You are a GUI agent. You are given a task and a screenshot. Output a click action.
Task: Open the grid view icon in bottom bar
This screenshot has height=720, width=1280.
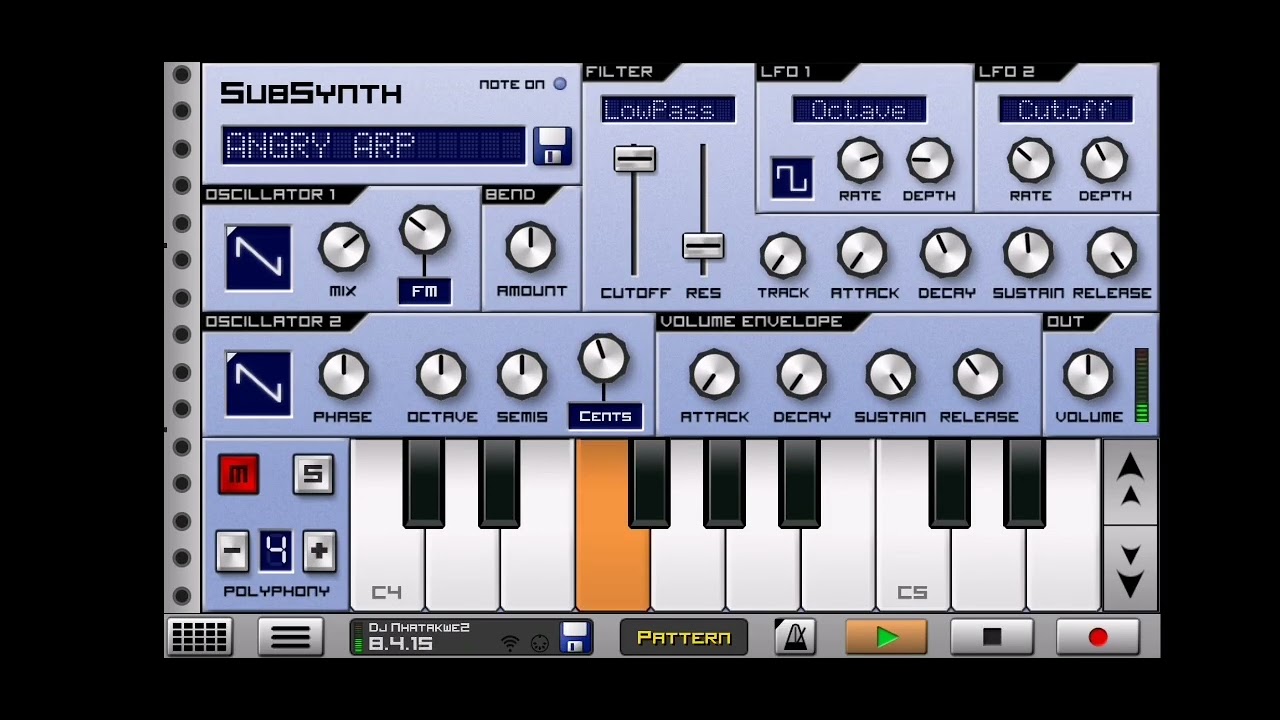point(200,637)
